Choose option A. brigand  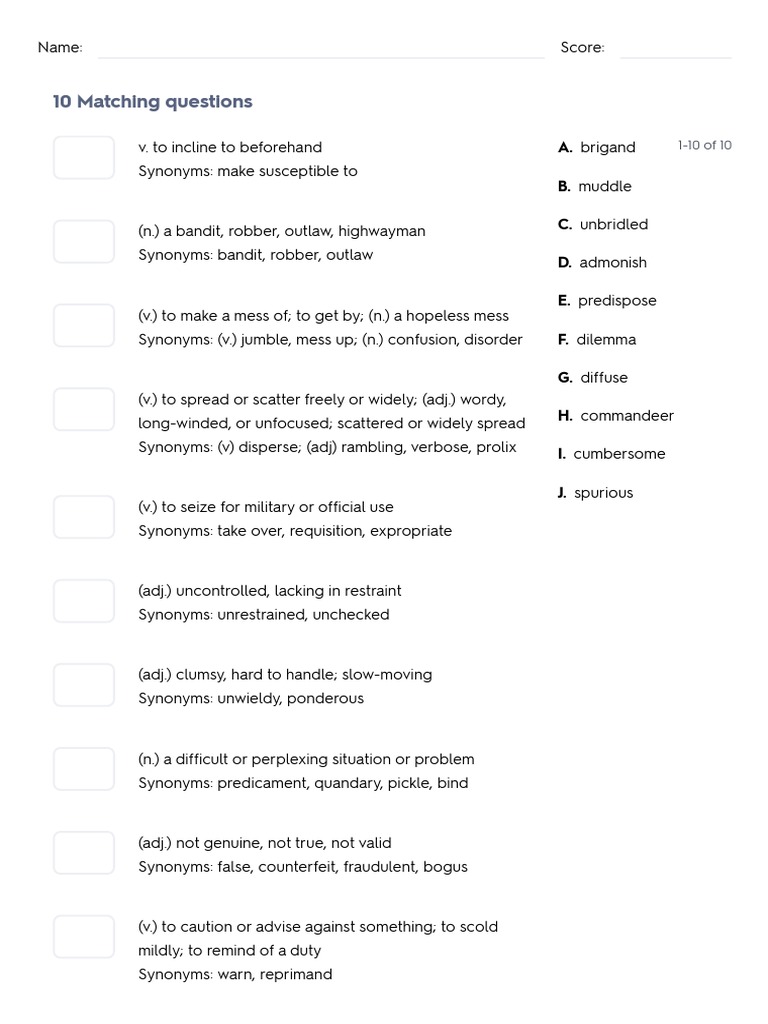pyautogui.click(x=597, y=147)
